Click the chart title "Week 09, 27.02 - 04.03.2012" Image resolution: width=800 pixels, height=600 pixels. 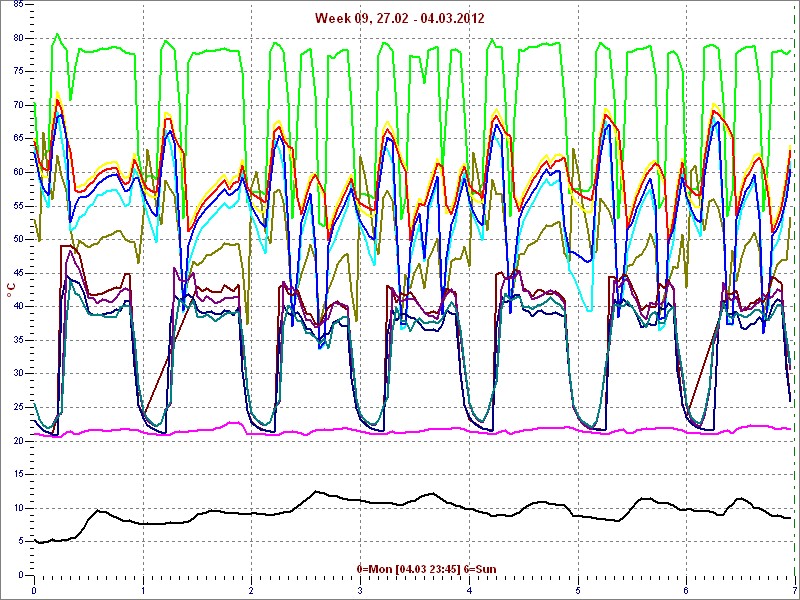click(x=399, y=18)
